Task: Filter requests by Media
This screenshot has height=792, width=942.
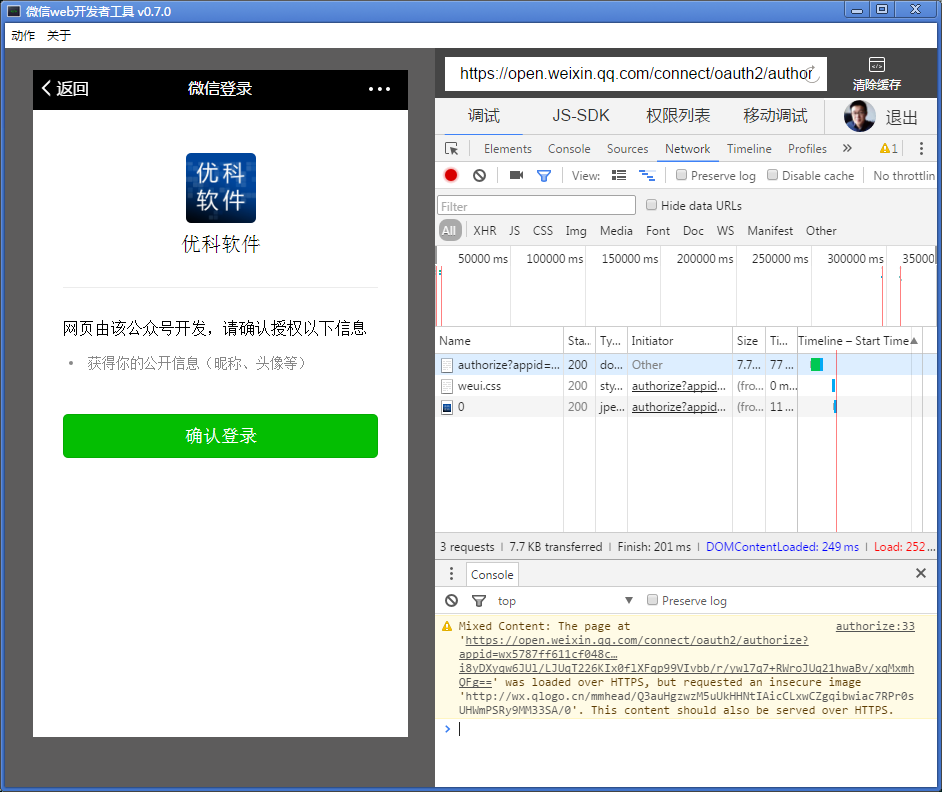Action: 616,231
